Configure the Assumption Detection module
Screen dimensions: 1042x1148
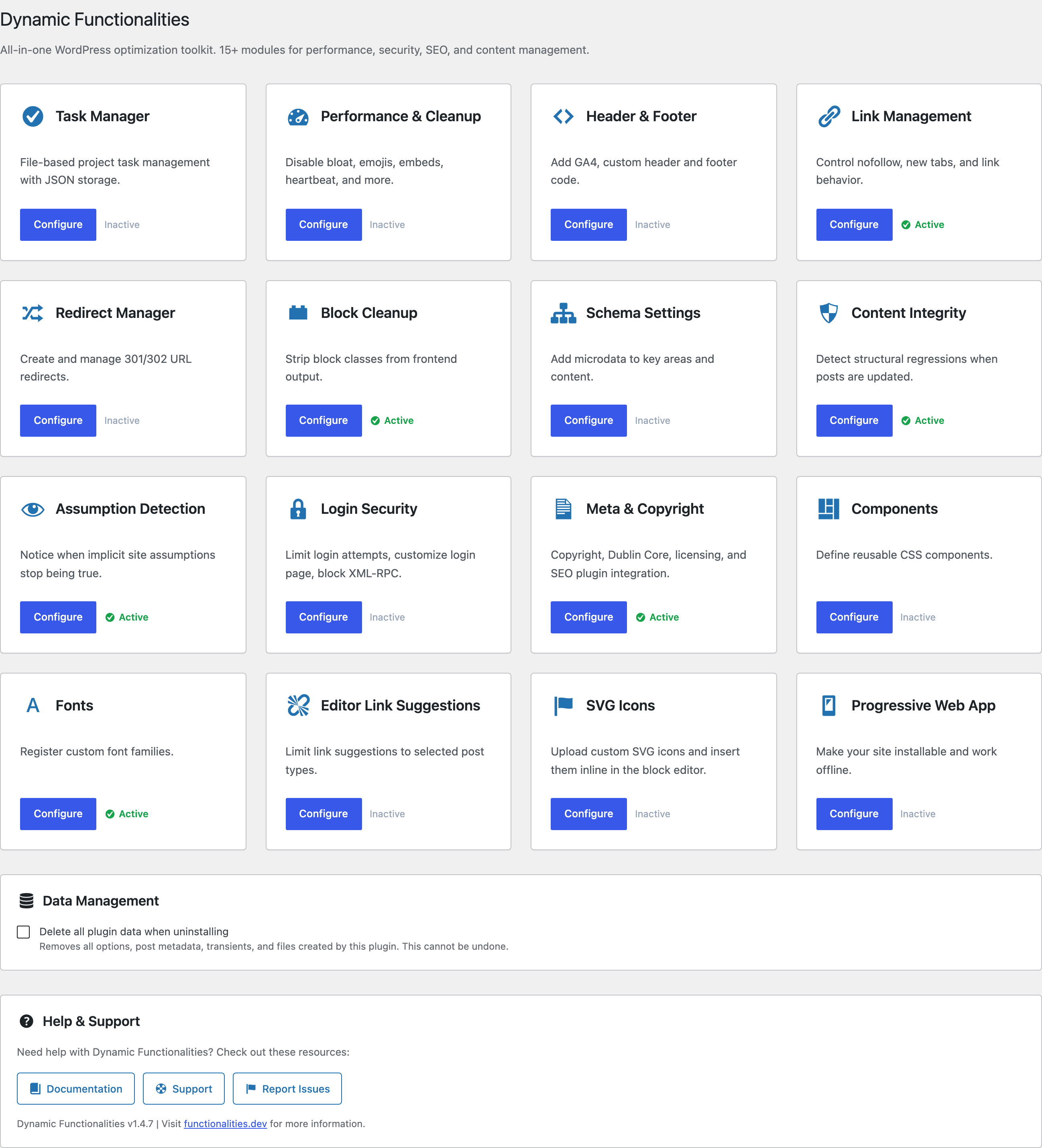[58, 617]
